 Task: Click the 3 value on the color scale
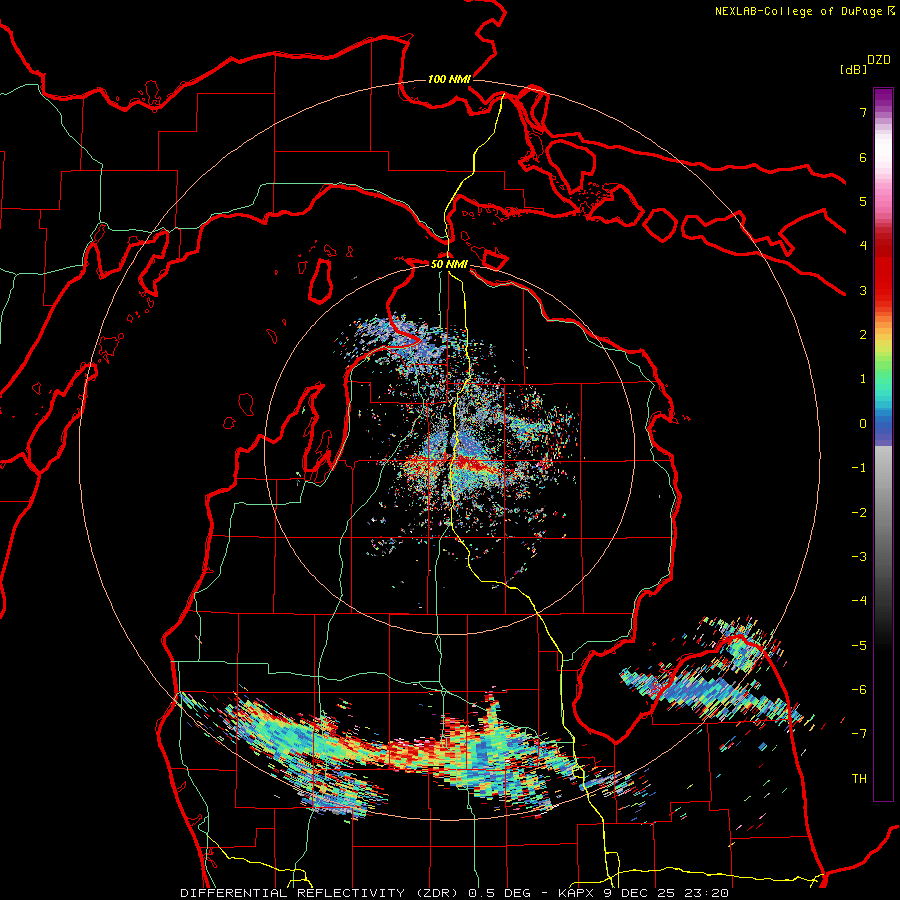(x=863, y=290)
